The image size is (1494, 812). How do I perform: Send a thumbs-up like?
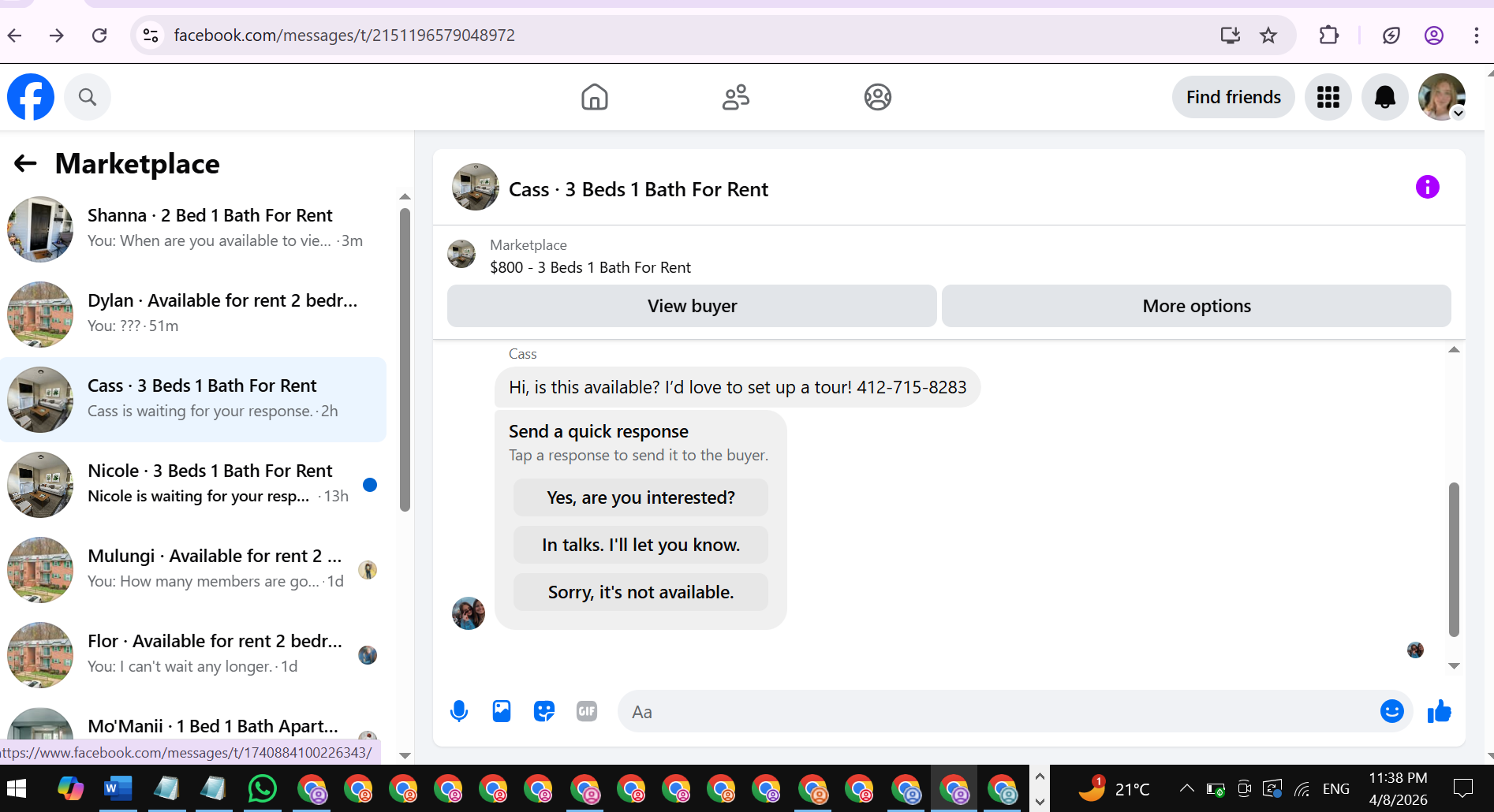tap(1440, 712)
